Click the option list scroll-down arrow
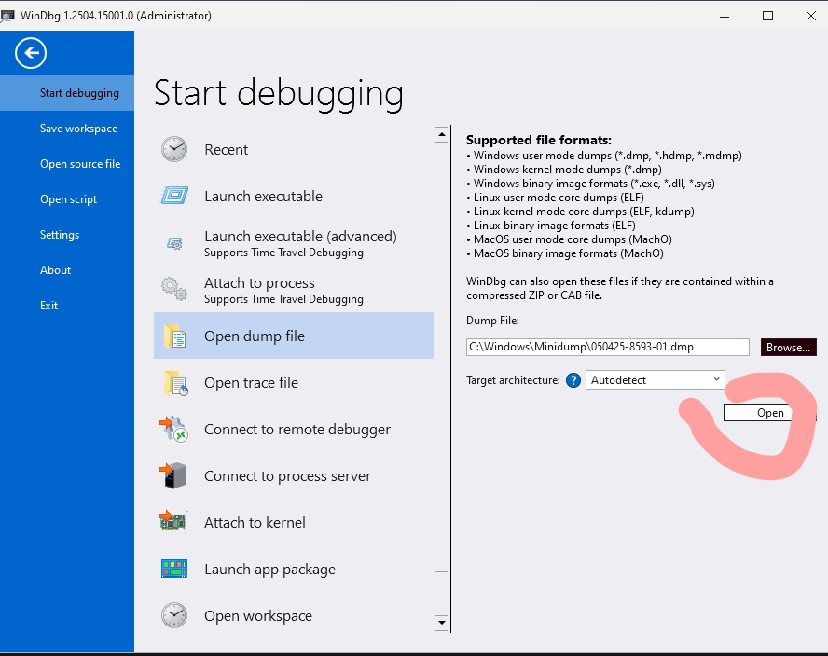Screen dimensions: 828x656 pos(442,623)
